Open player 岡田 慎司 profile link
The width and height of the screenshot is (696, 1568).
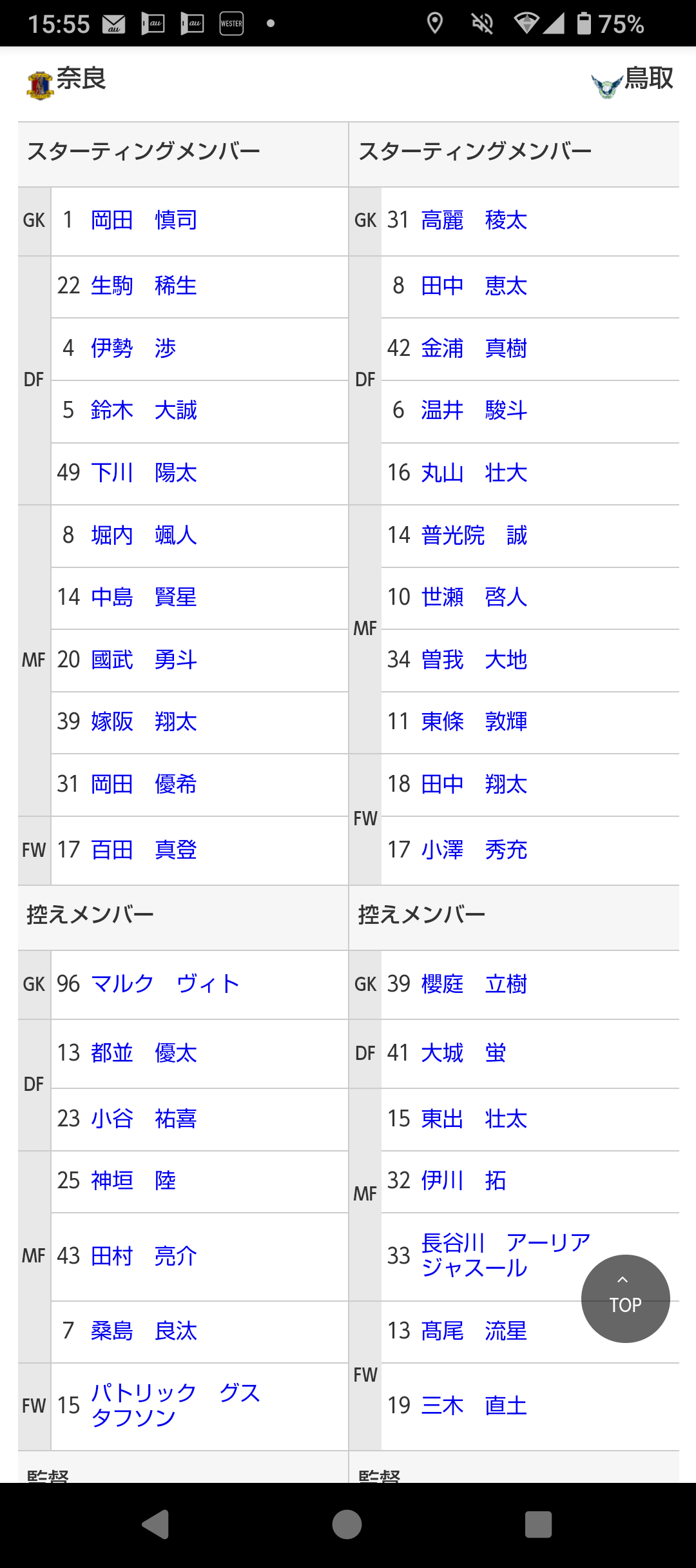point(144,220)
